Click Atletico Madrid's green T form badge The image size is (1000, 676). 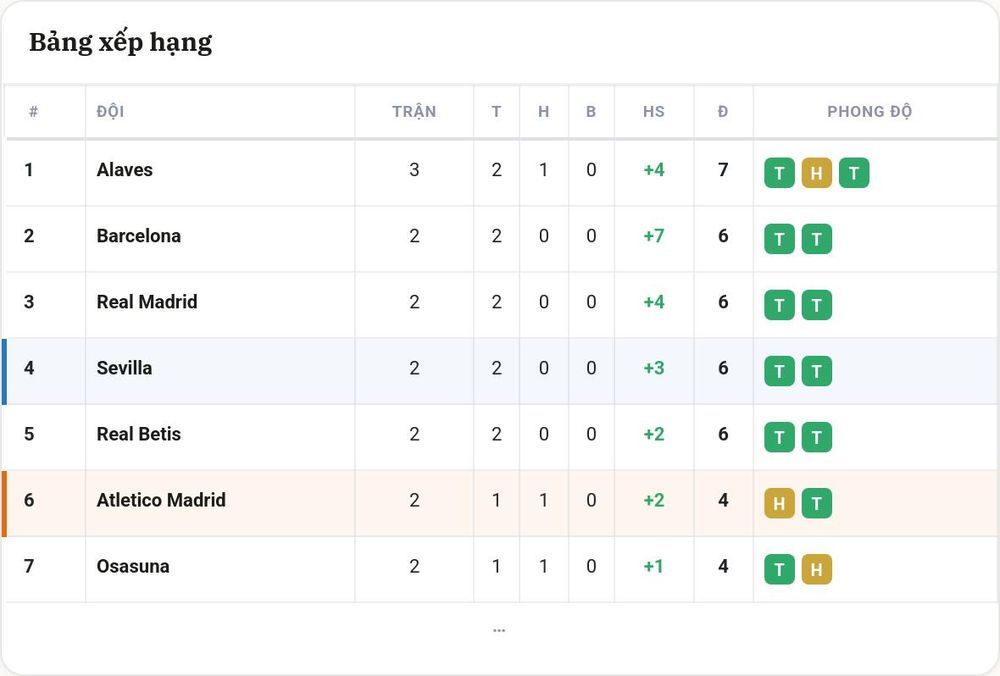tap(816, 503)
